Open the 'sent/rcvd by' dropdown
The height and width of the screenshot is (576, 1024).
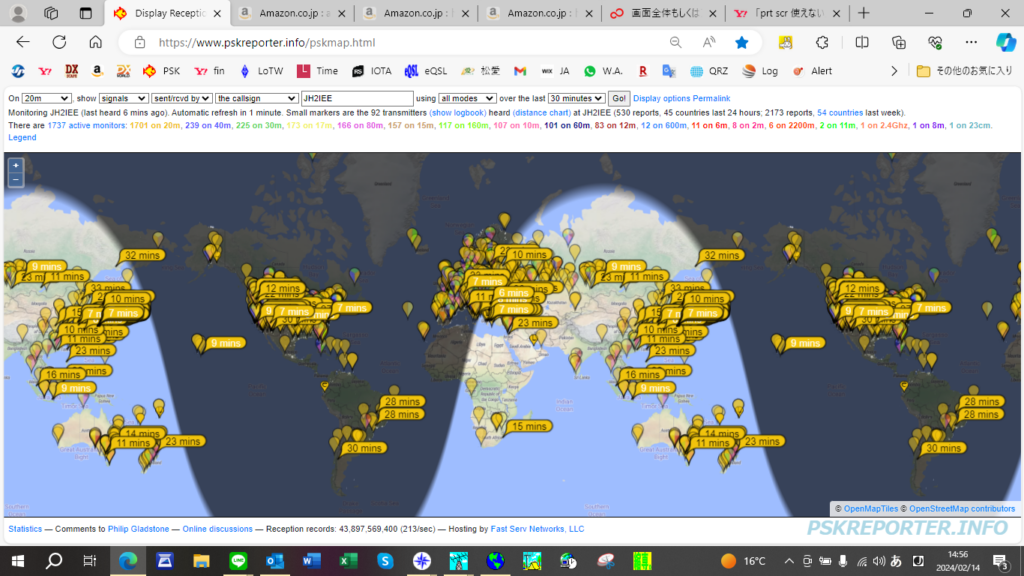(x=182, y=98)
